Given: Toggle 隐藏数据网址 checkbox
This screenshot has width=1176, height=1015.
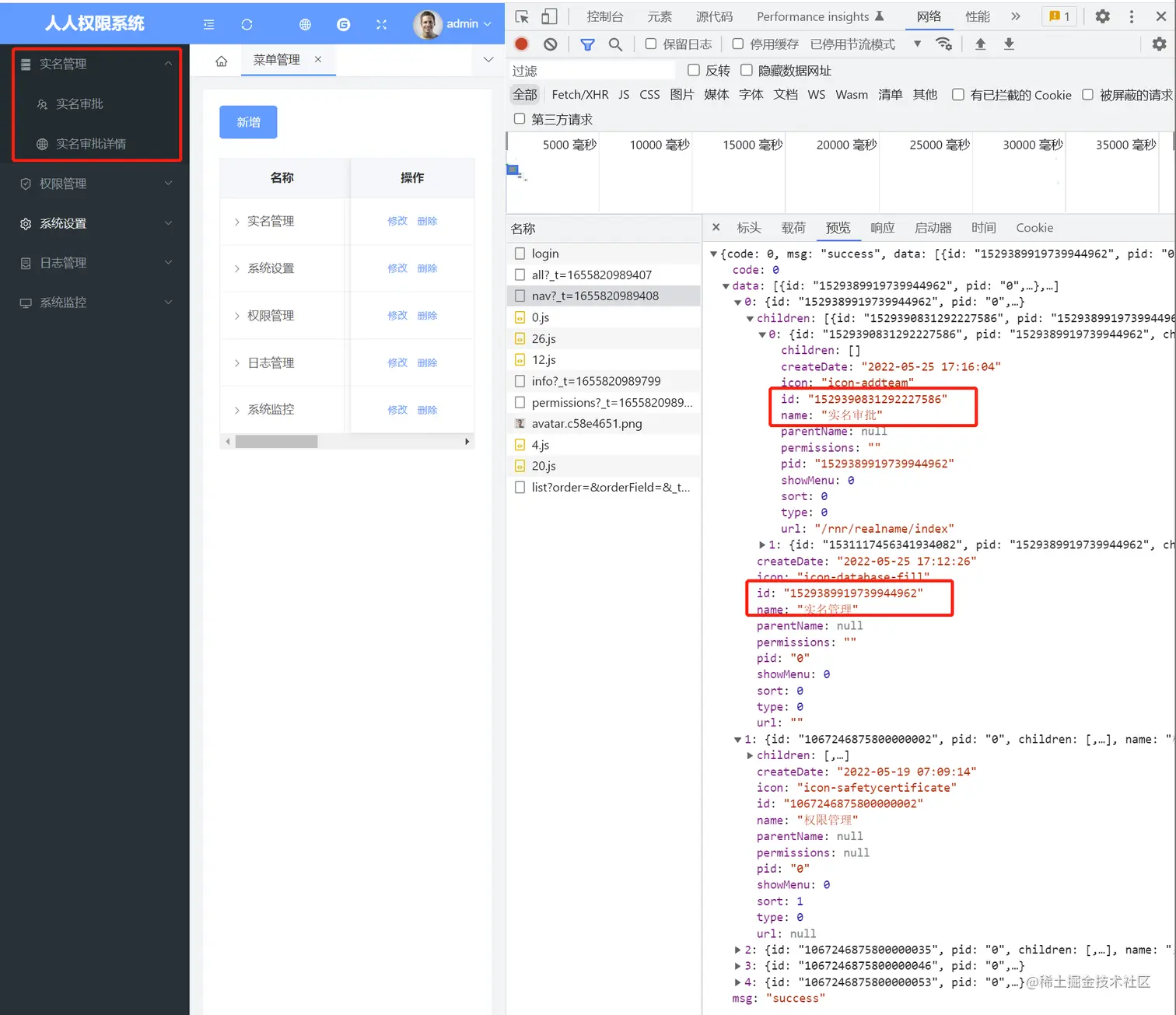Looking at the screenshot, I should pyautogui.click(x=747, y=70).
